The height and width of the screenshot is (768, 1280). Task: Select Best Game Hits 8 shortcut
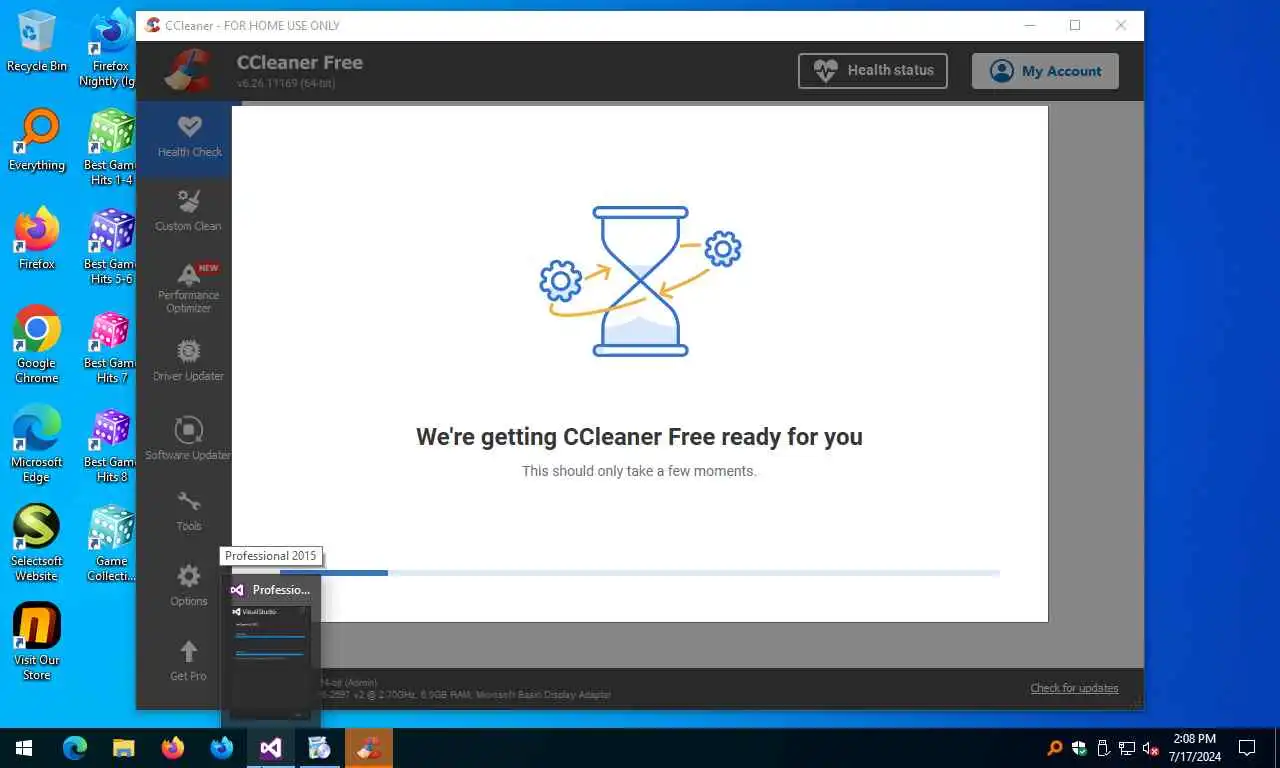click(110, 444)
